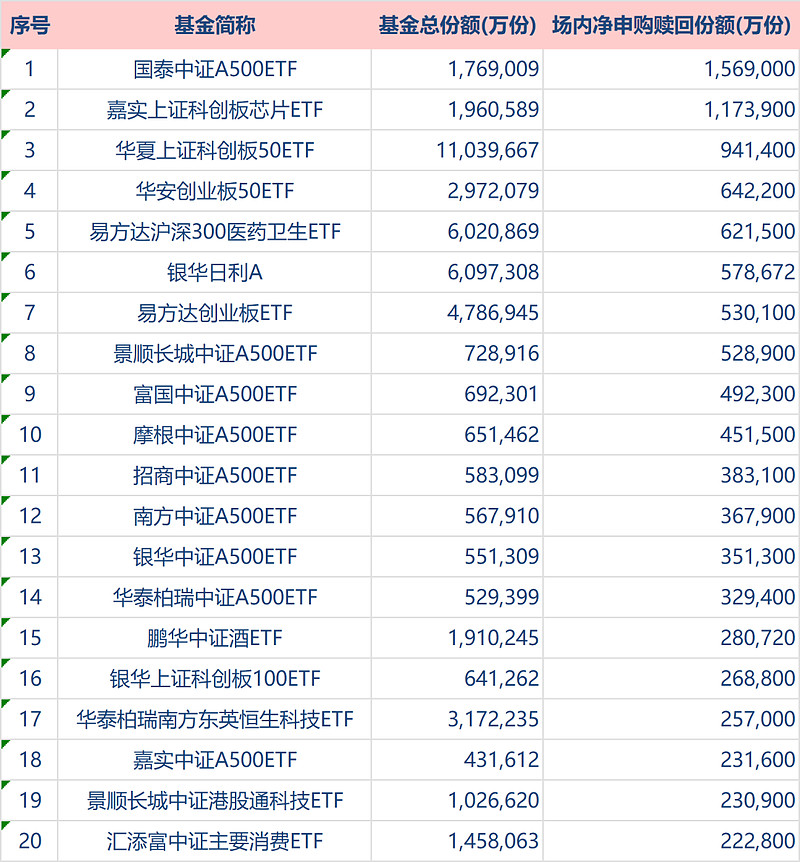Click total shares value 692,301
800x862 pixels.
[501, 394]
